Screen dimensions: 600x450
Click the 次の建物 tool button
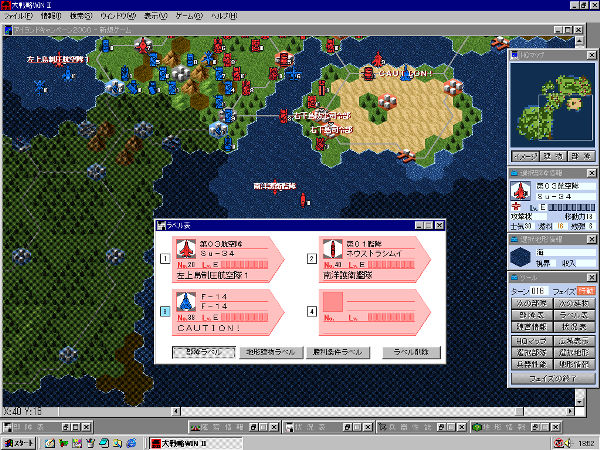pyautogui.click(x=574, y=304)
